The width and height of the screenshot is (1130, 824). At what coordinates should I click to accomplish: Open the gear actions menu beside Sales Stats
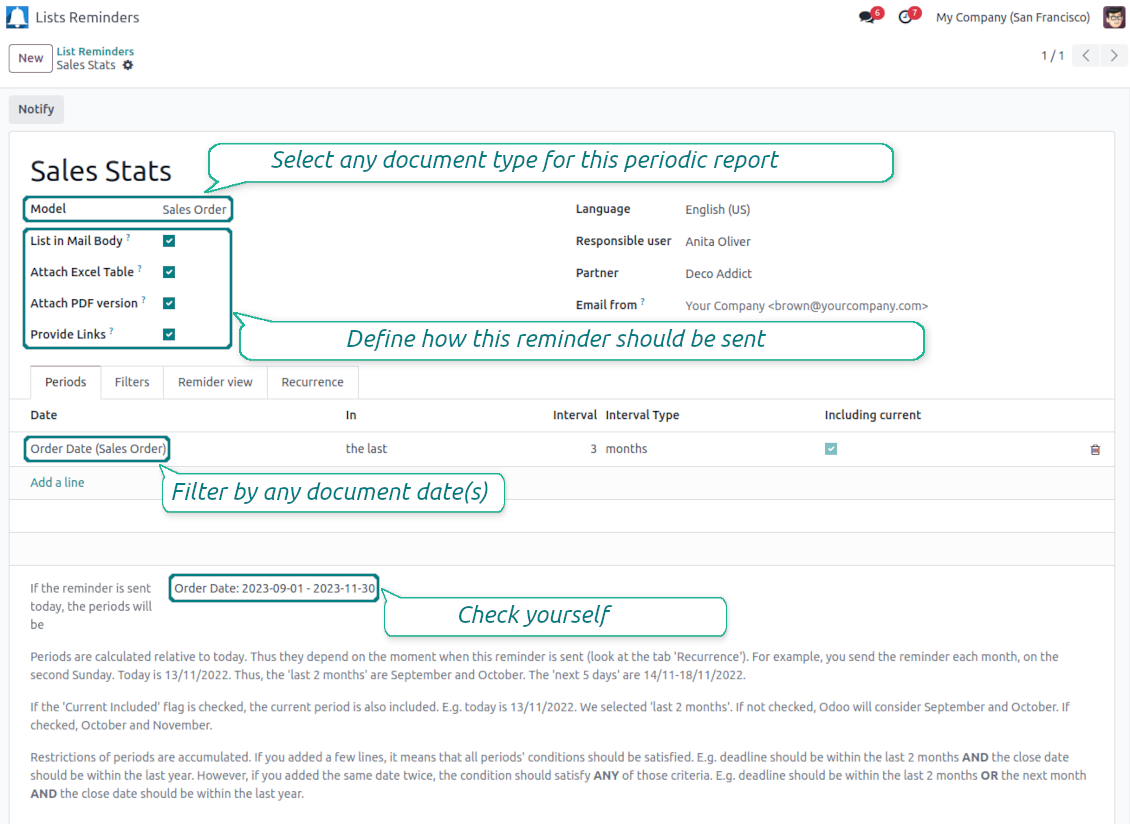pos(128,65)
